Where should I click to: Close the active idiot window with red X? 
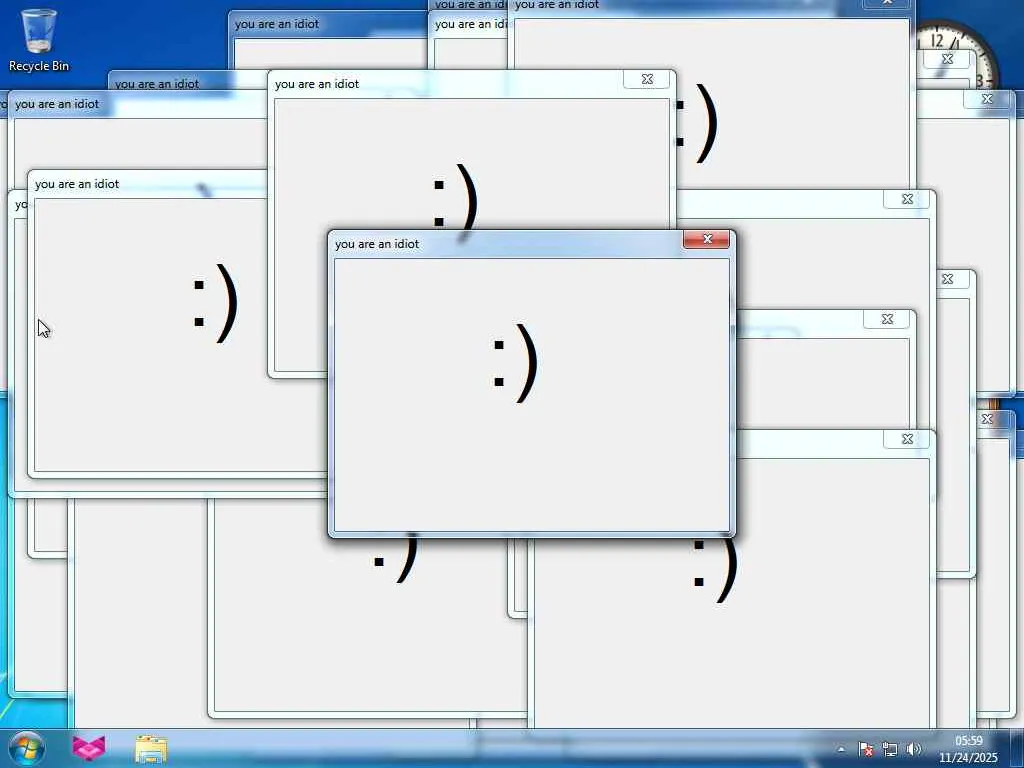707,239
